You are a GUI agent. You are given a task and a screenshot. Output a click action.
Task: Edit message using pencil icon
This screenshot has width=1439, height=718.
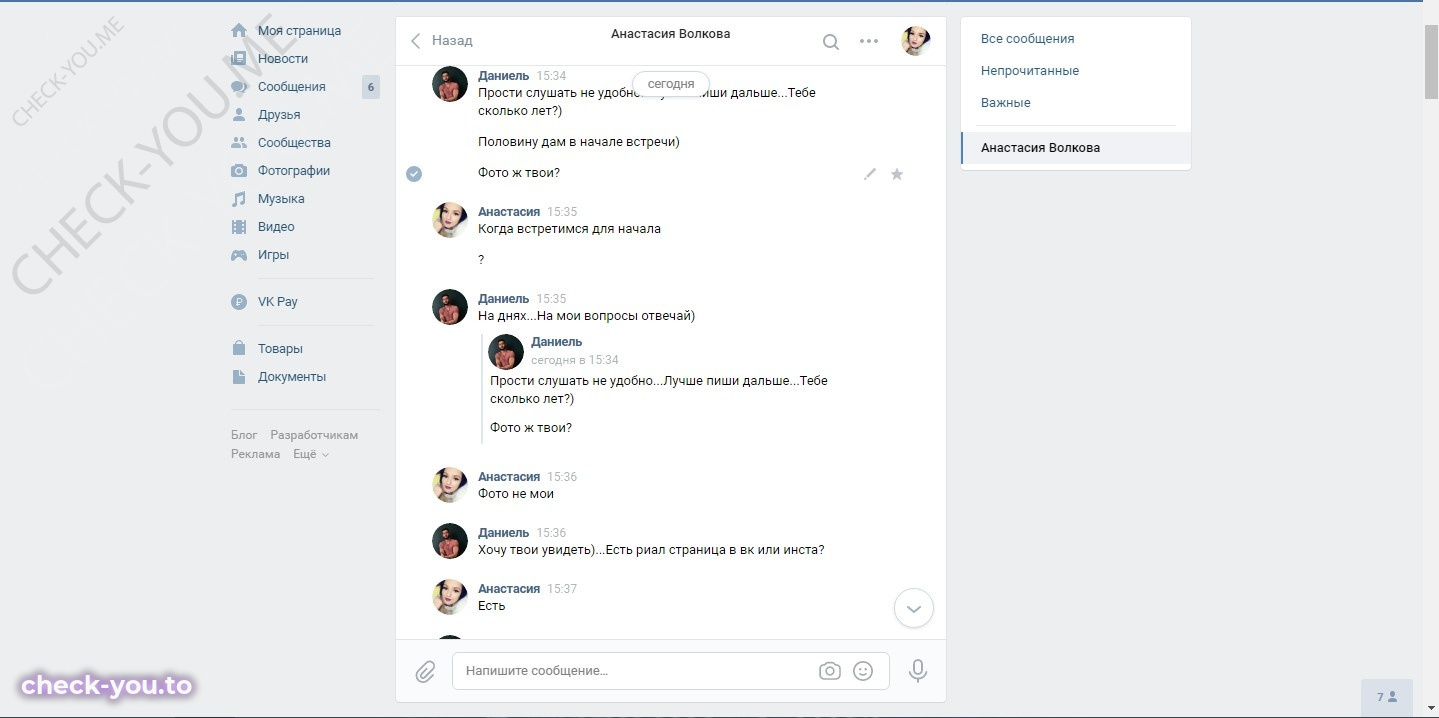tap(870, 174)
